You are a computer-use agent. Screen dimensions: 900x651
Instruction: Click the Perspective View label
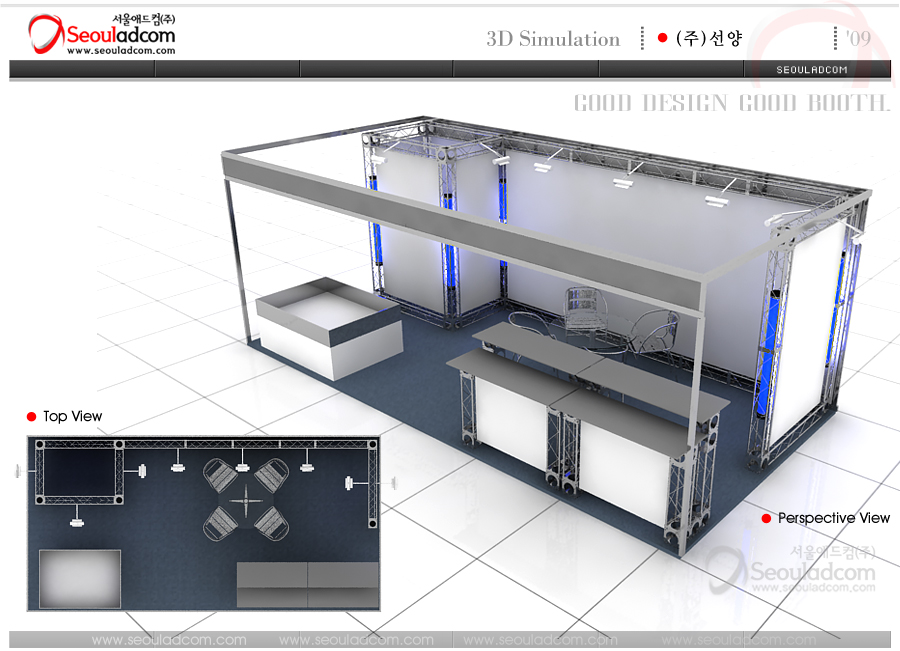(833, 518)
